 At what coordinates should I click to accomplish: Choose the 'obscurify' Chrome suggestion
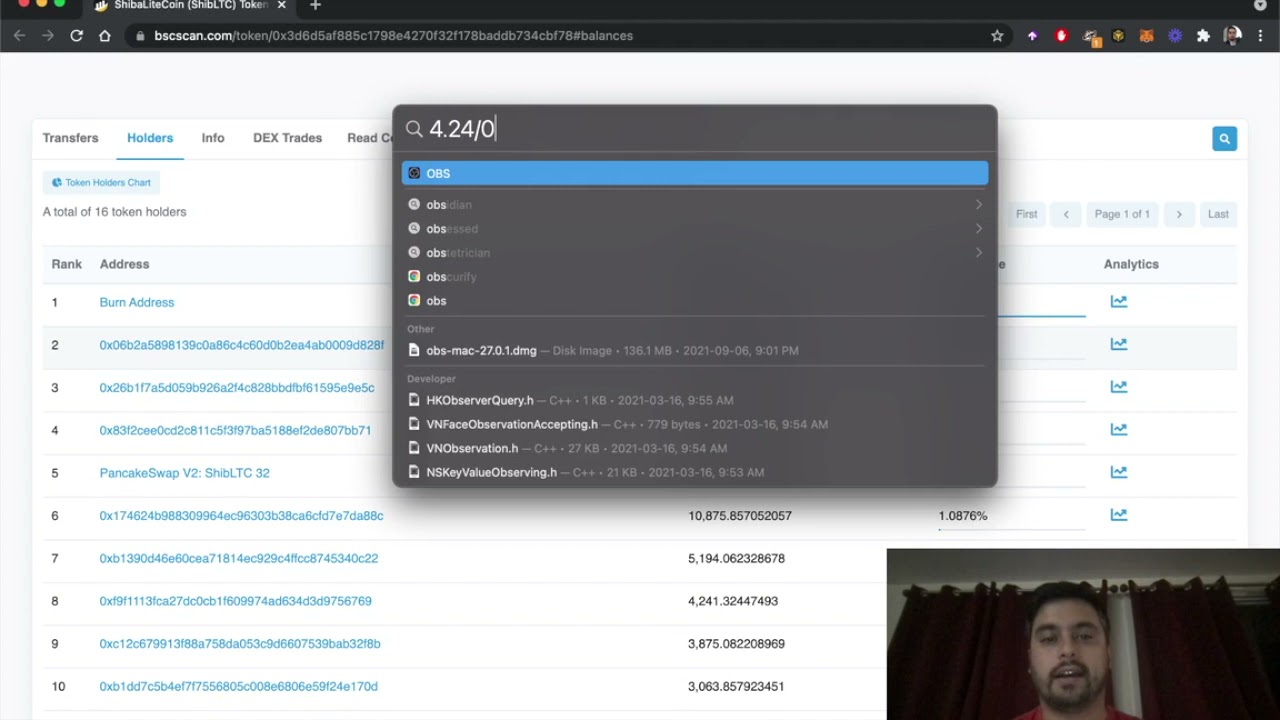695,276
